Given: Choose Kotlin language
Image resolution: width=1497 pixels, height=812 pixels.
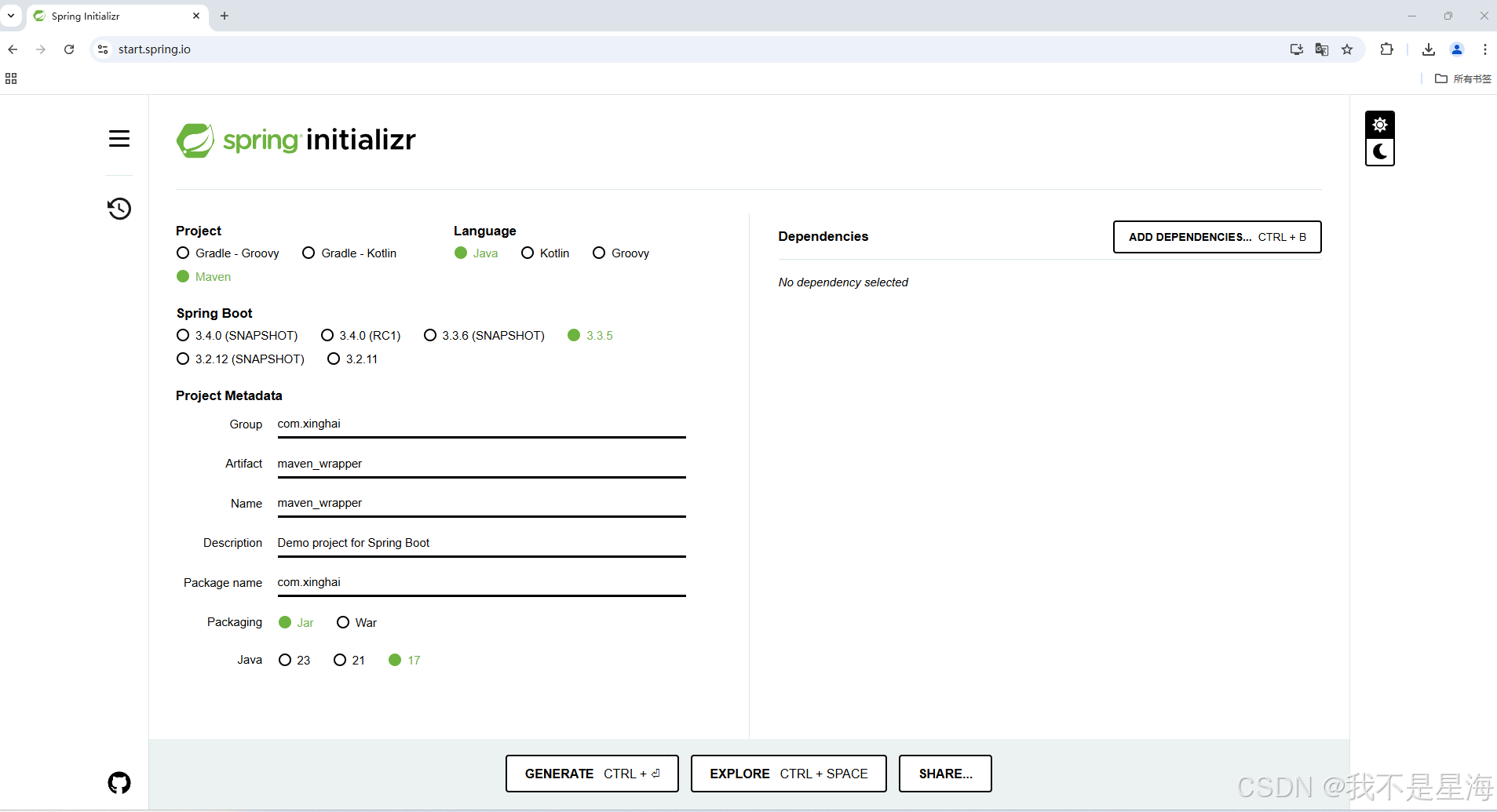Looking at the screenshot, I should pos(545,253).
